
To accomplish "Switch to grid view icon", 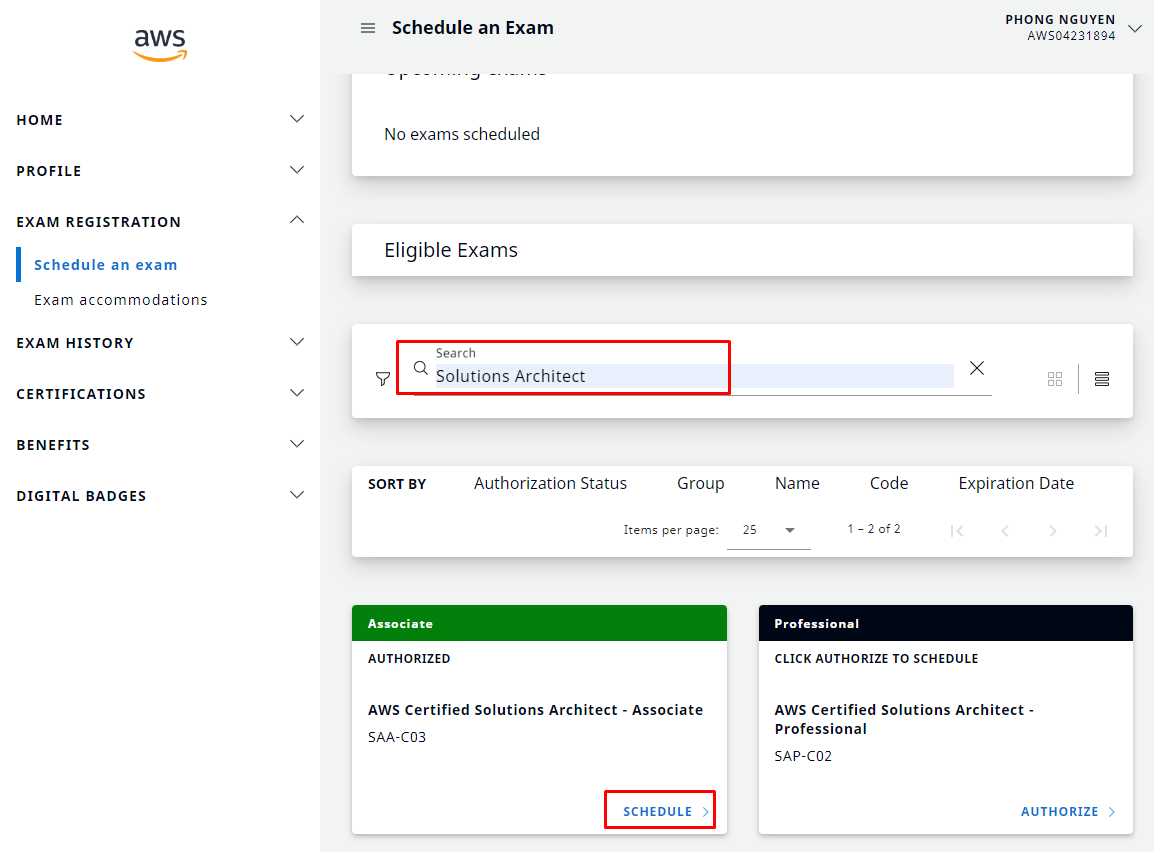I will 1055,379.
